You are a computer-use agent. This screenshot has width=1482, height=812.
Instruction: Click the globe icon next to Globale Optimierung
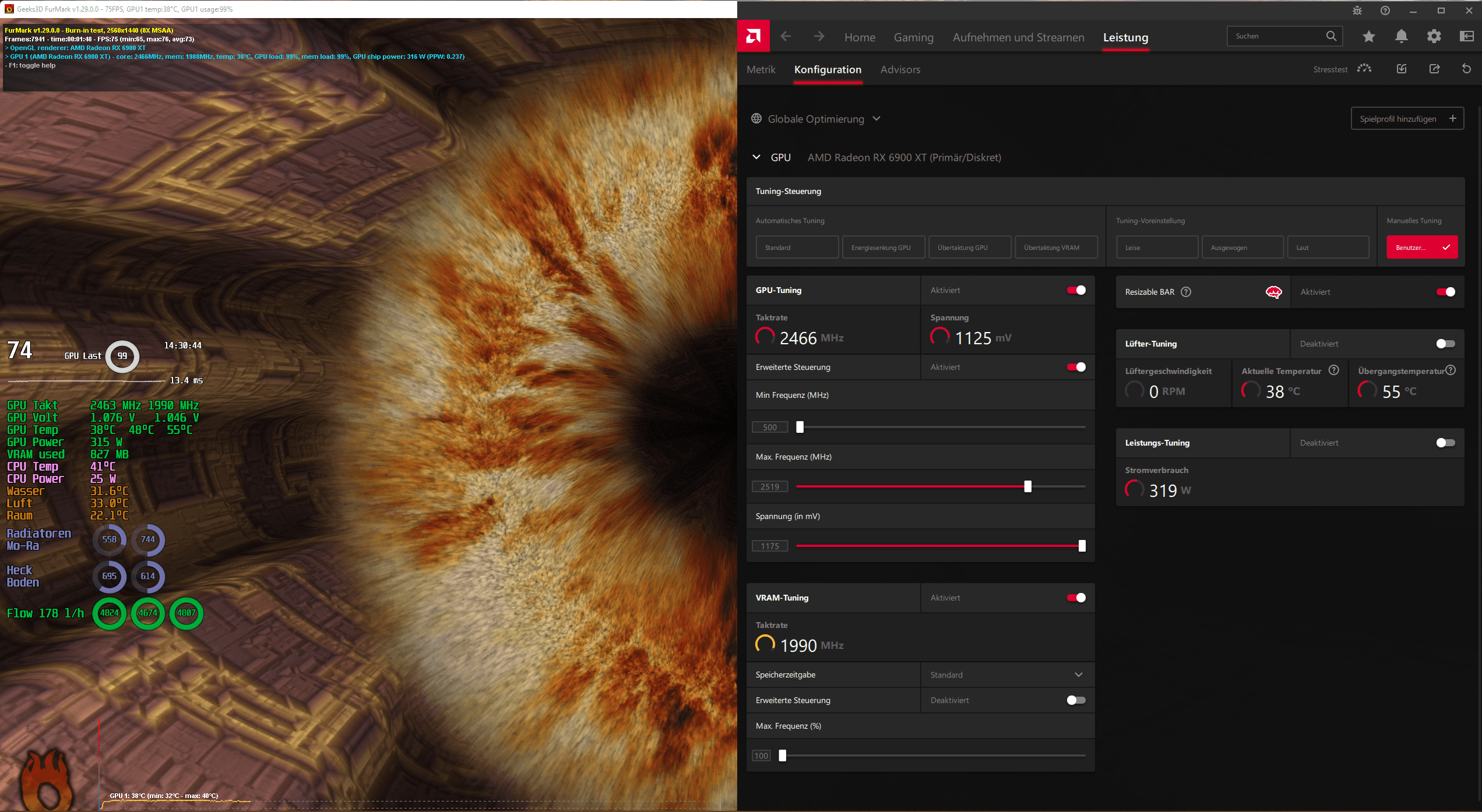tap(756, 119)
